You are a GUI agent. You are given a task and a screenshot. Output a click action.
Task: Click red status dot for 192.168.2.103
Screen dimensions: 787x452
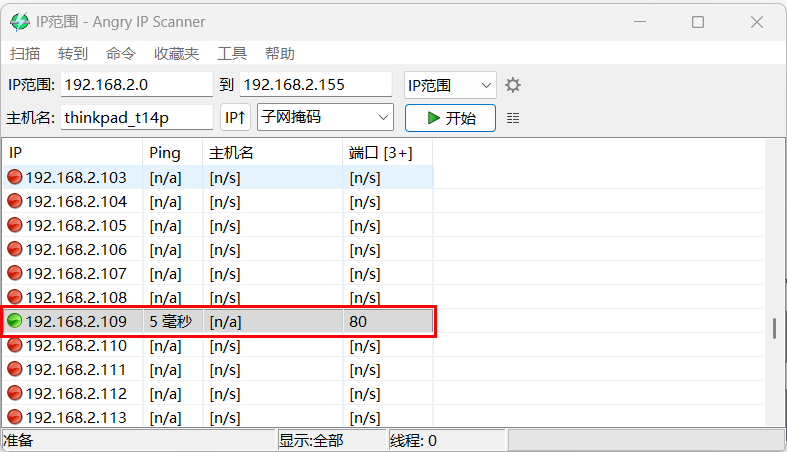pos(15,177)
